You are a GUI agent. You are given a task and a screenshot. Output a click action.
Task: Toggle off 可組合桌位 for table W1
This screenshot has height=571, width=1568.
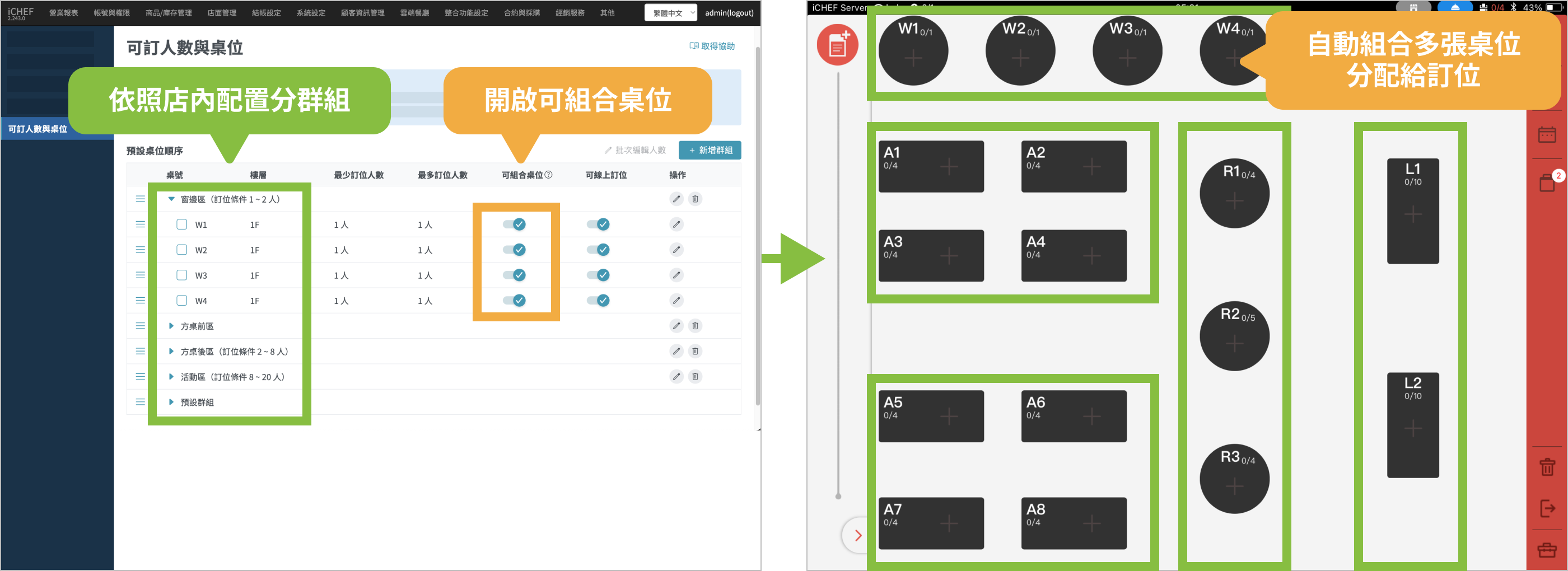[x=514, y=224]
